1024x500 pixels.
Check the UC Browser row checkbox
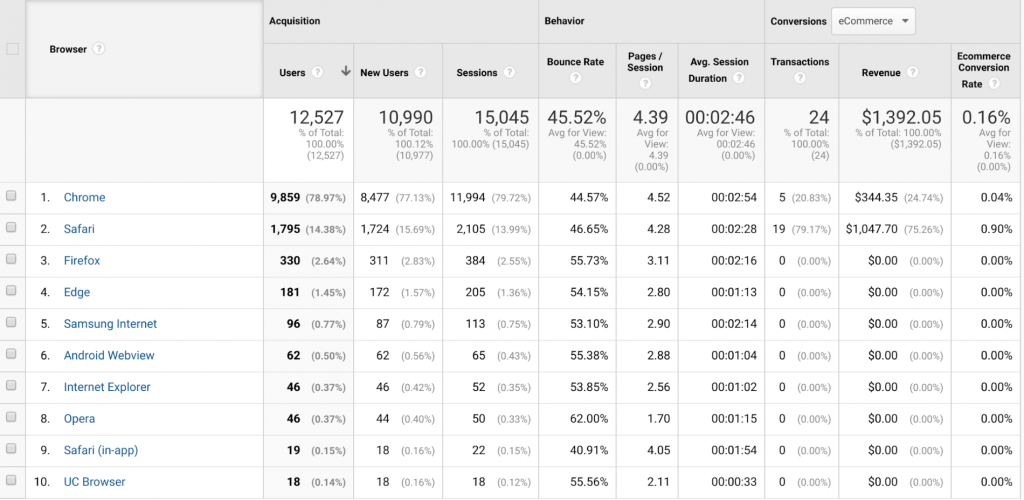point(11,480)
